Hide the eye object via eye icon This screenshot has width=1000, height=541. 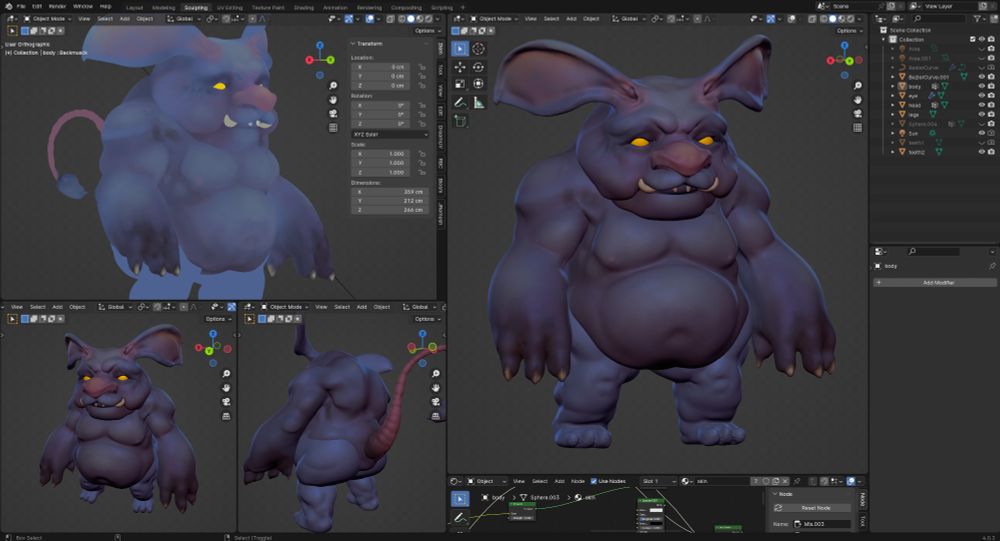[982, 96]
